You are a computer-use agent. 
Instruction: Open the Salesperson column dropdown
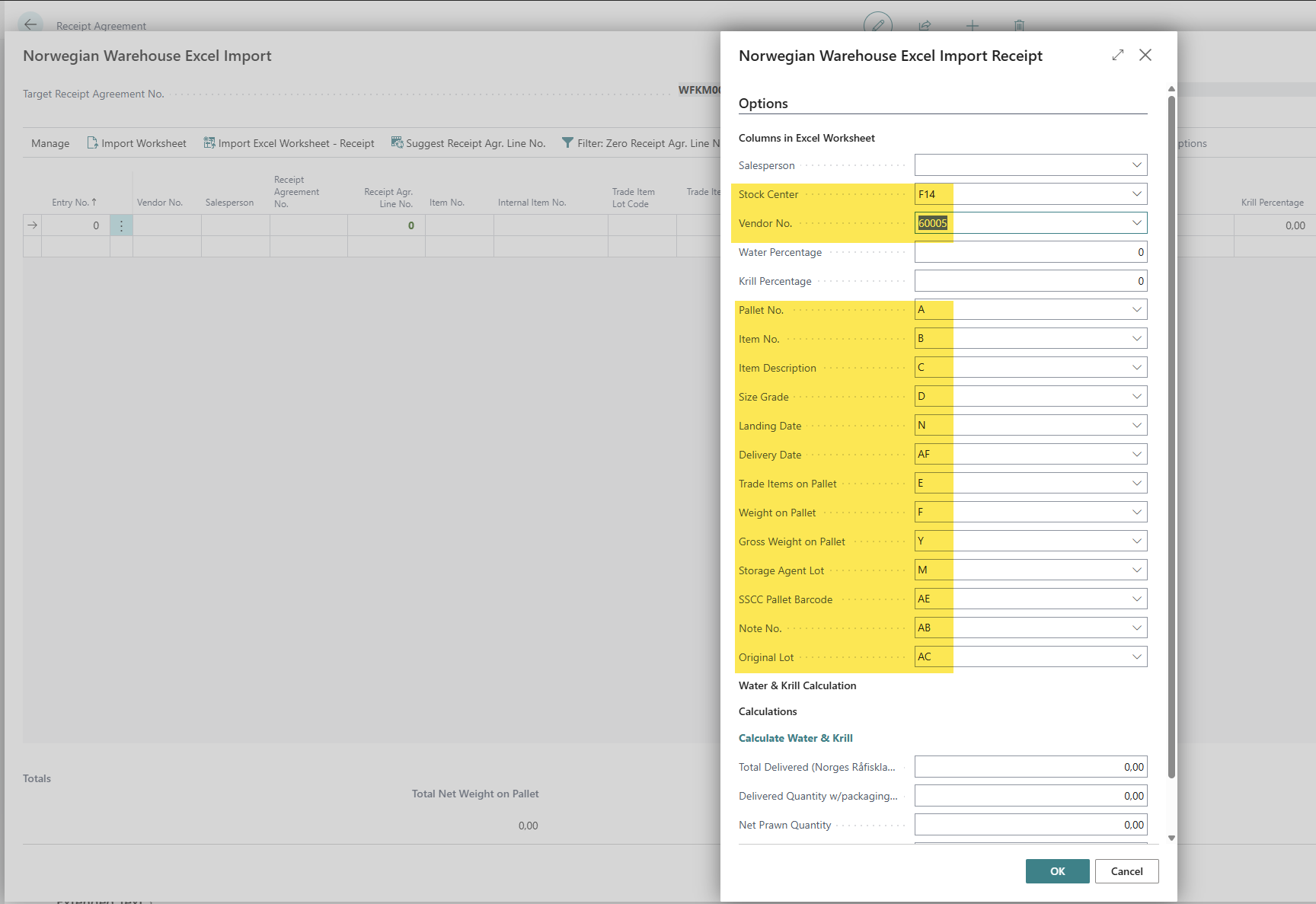pyautogui.click(x=1136, y=165)
